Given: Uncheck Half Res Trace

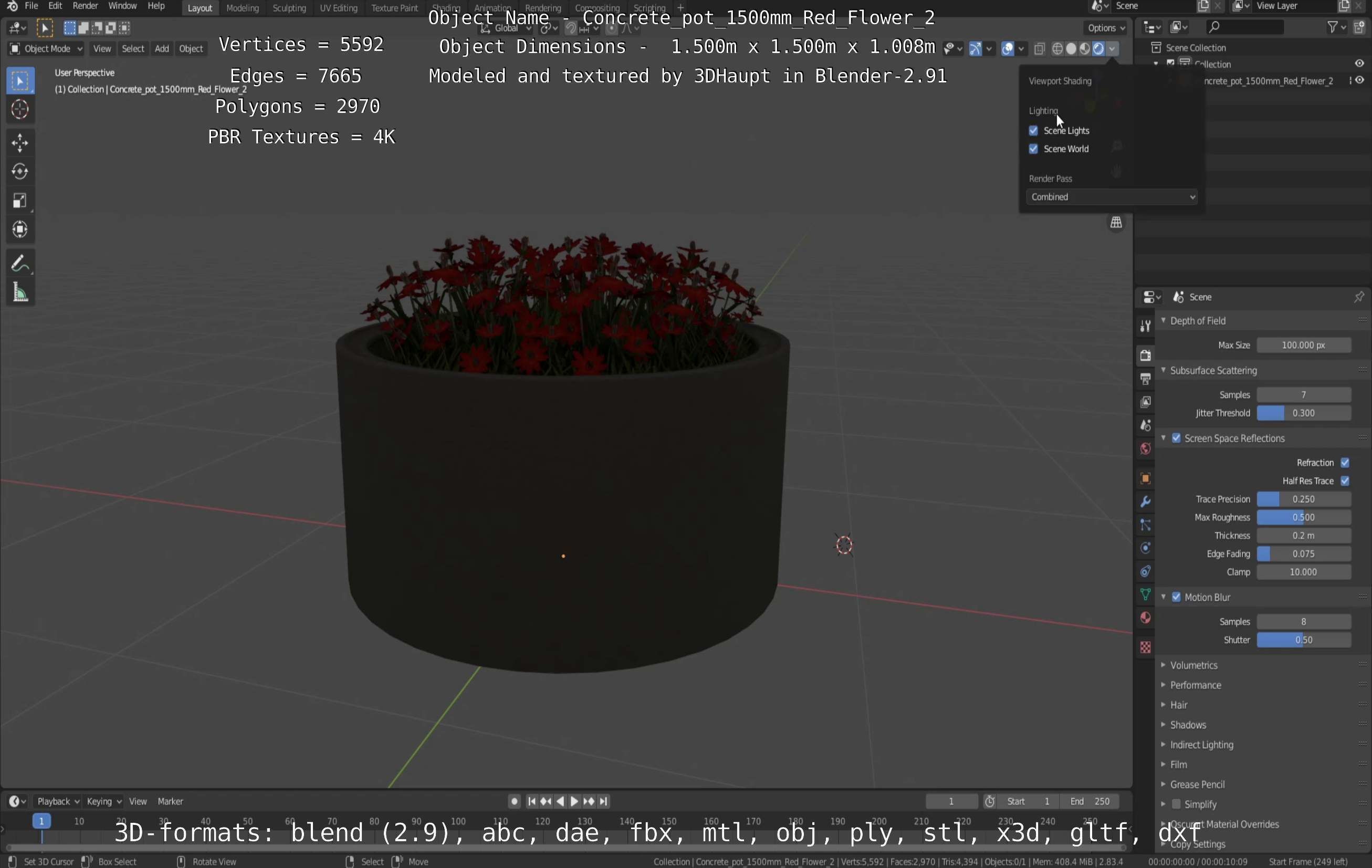Looking at the screenshot, I should click(1345, 481).
